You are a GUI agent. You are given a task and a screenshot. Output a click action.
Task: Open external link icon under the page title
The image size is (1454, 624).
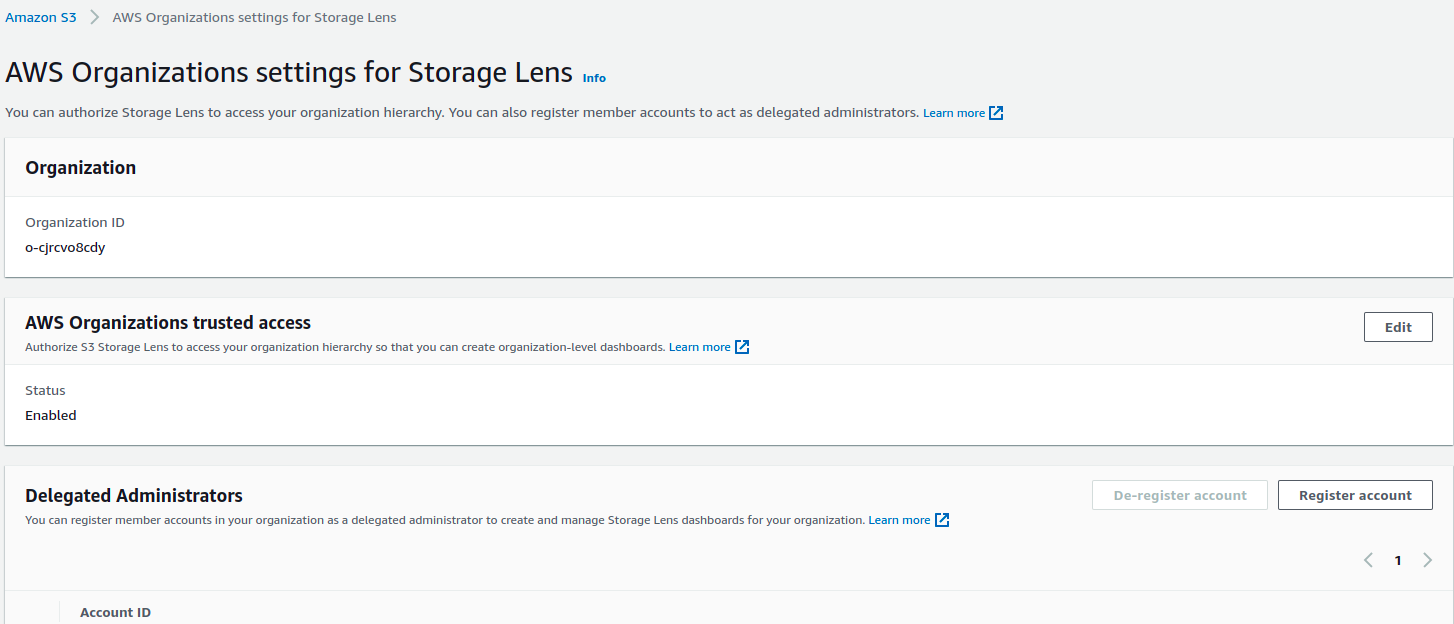[996, 113]
